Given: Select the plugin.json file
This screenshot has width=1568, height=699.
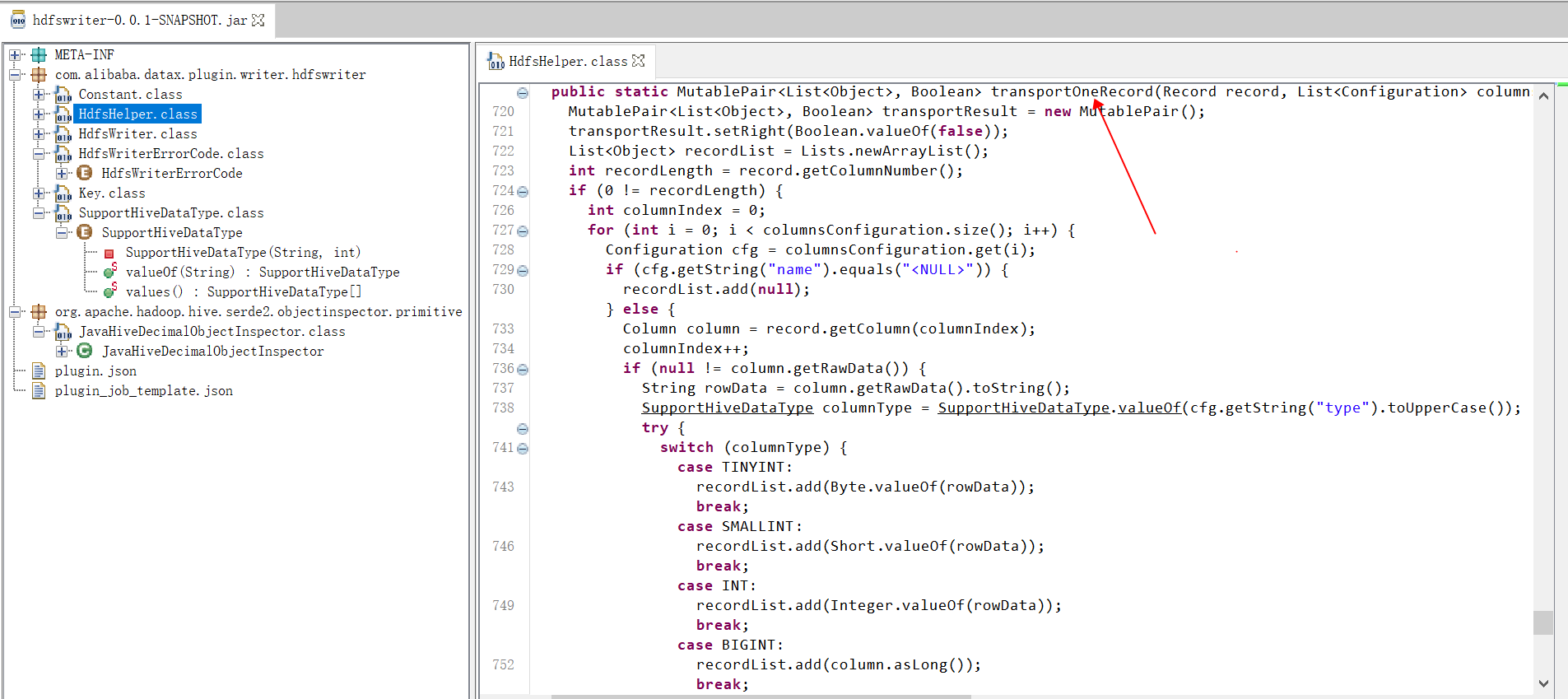Looking at the screenshot, I should (95, 371).
